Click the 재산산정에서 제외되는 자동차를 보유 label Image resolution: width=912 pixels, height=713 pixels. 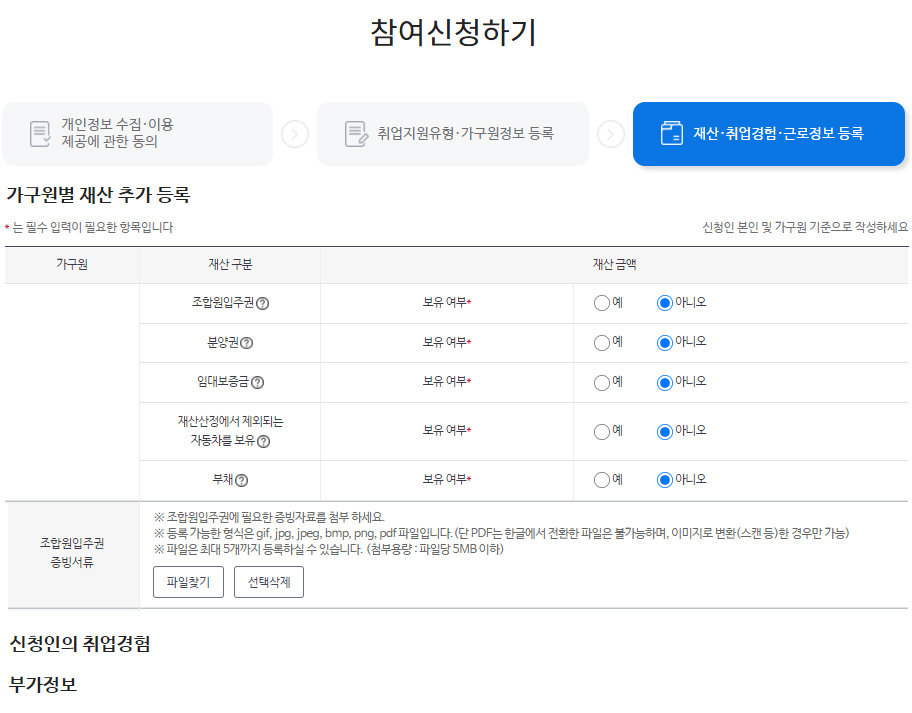(230, 431)
